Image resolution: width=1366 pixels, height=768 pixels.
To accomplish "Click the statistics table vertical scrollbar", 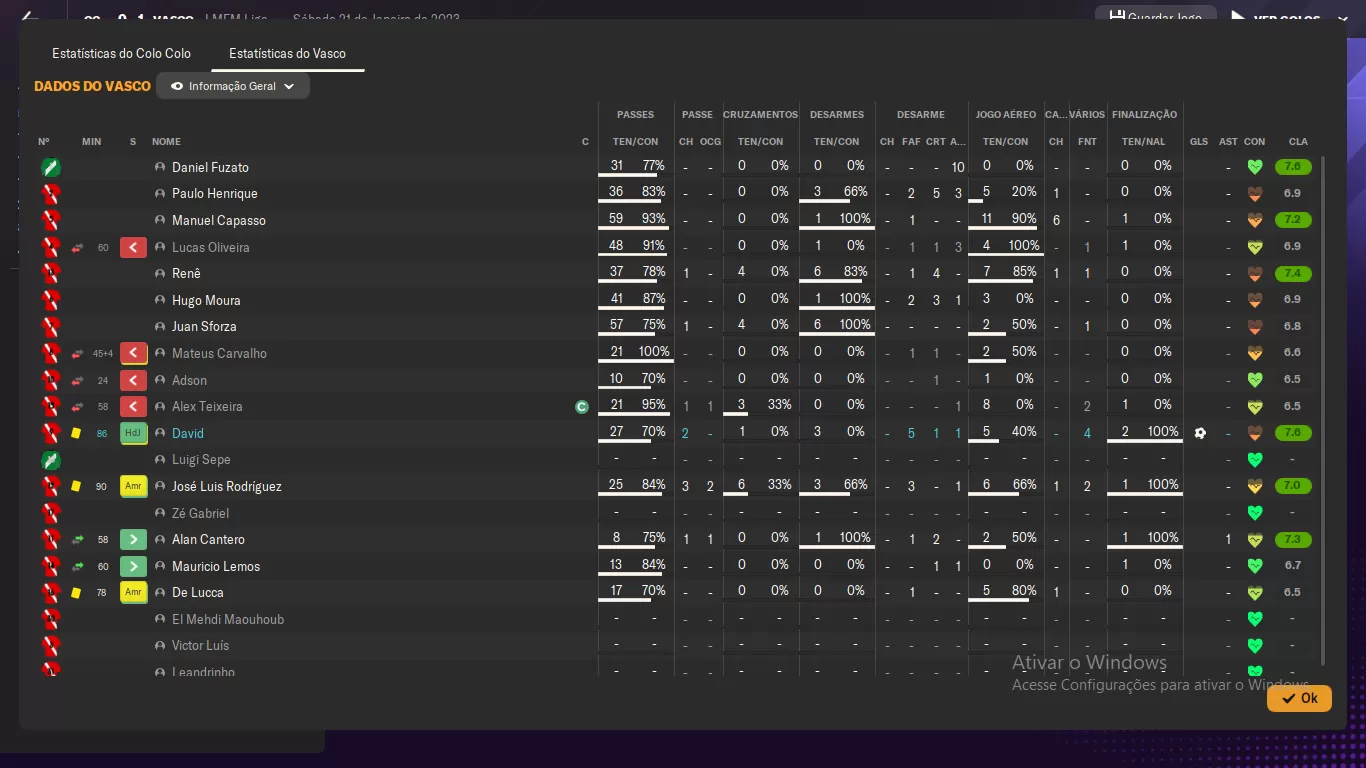I will point(1323,410).
